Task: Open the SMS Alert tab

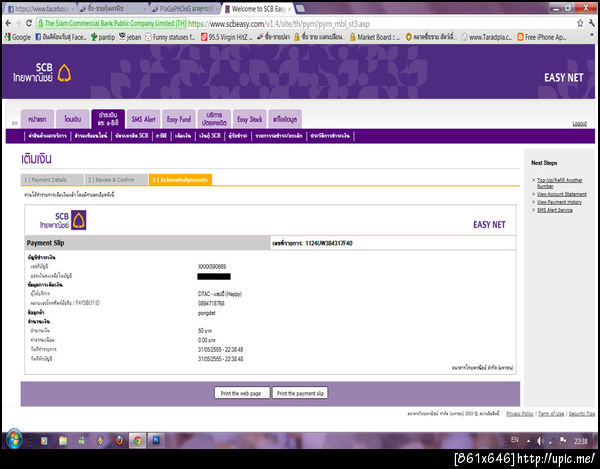Action: tap(143, 119)
